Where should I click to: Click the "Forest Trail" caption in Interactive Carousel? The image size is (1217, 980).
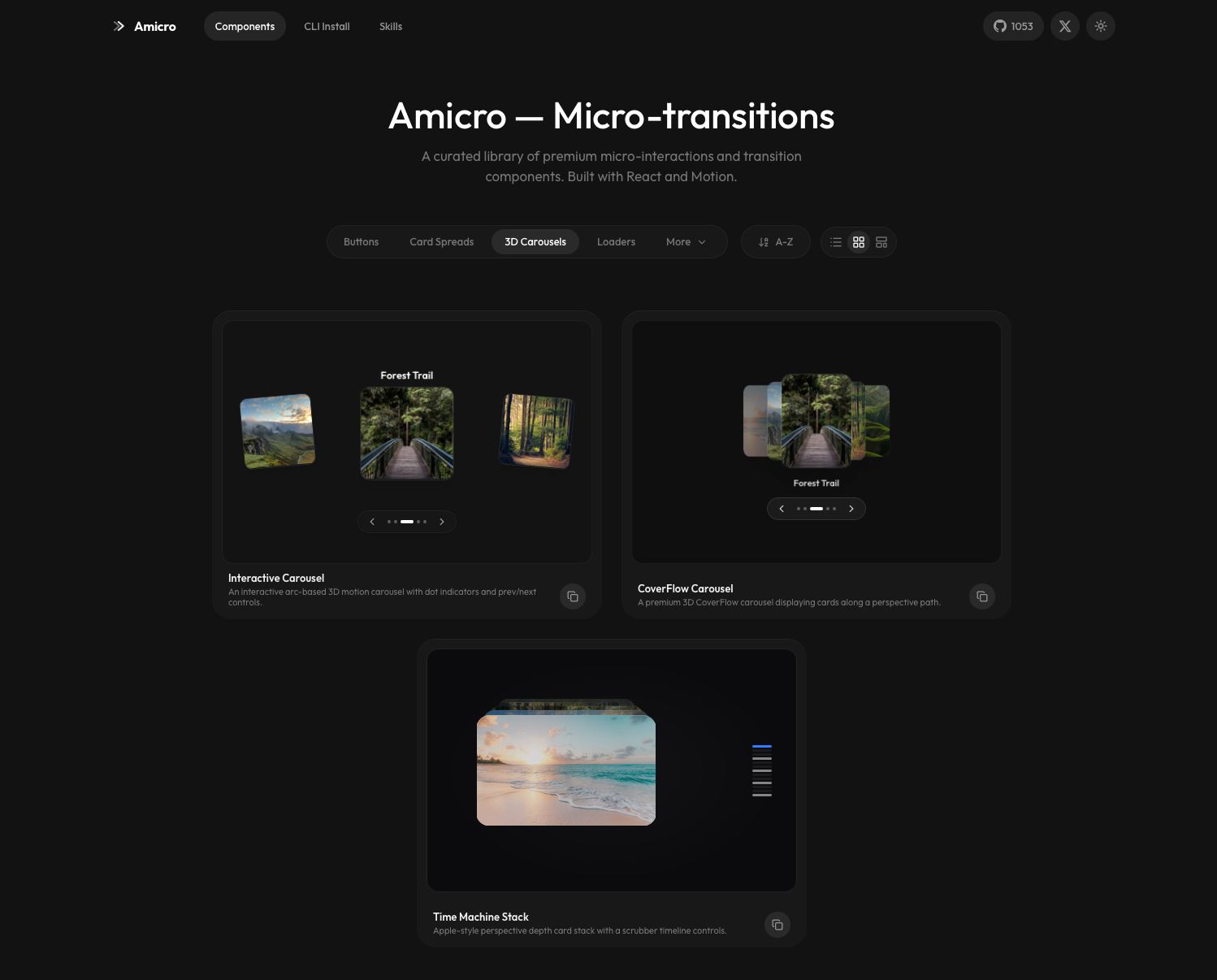407,375
